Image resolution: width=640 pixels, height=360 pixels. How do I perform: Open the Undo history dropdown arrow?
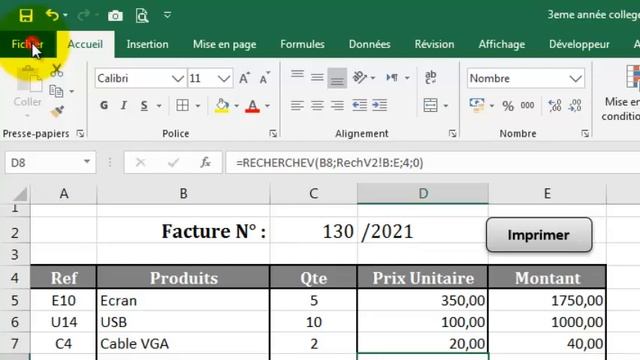[x=65, y=16]
